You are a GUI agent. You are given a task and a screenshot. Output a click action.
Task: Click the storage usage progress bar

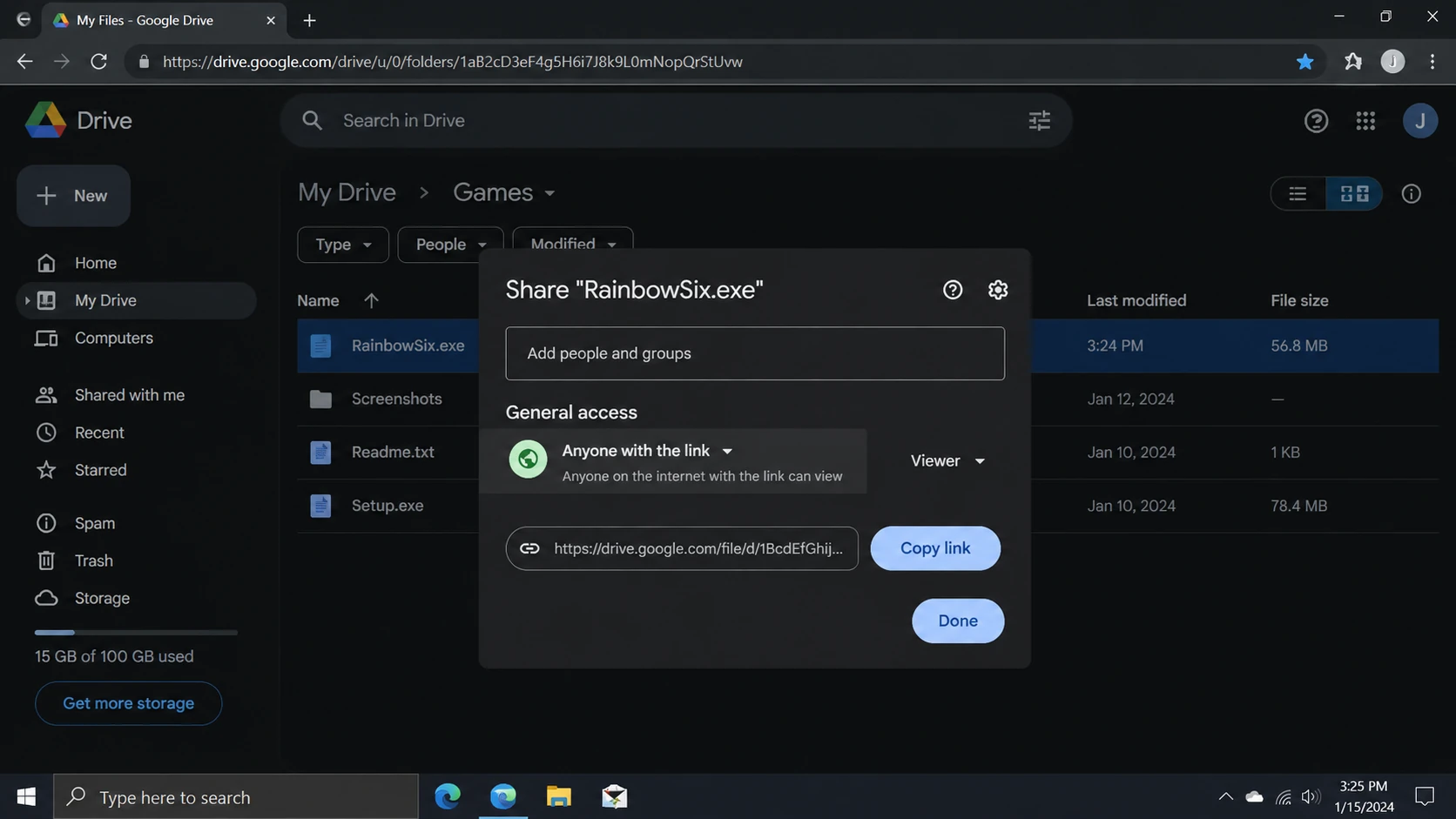[x=136, y=633]
